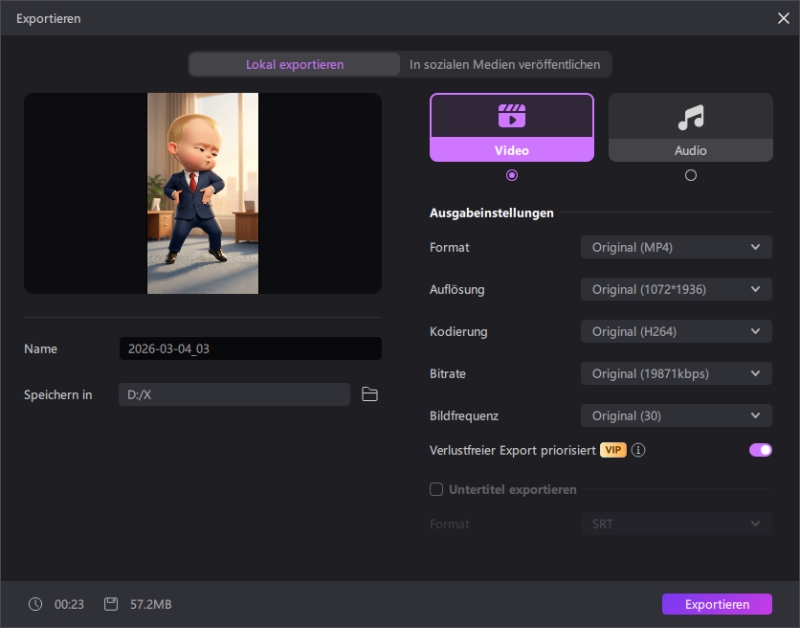Open the Format dropdown Original (MP4)
Screen dimensions: 800x628
676,247
